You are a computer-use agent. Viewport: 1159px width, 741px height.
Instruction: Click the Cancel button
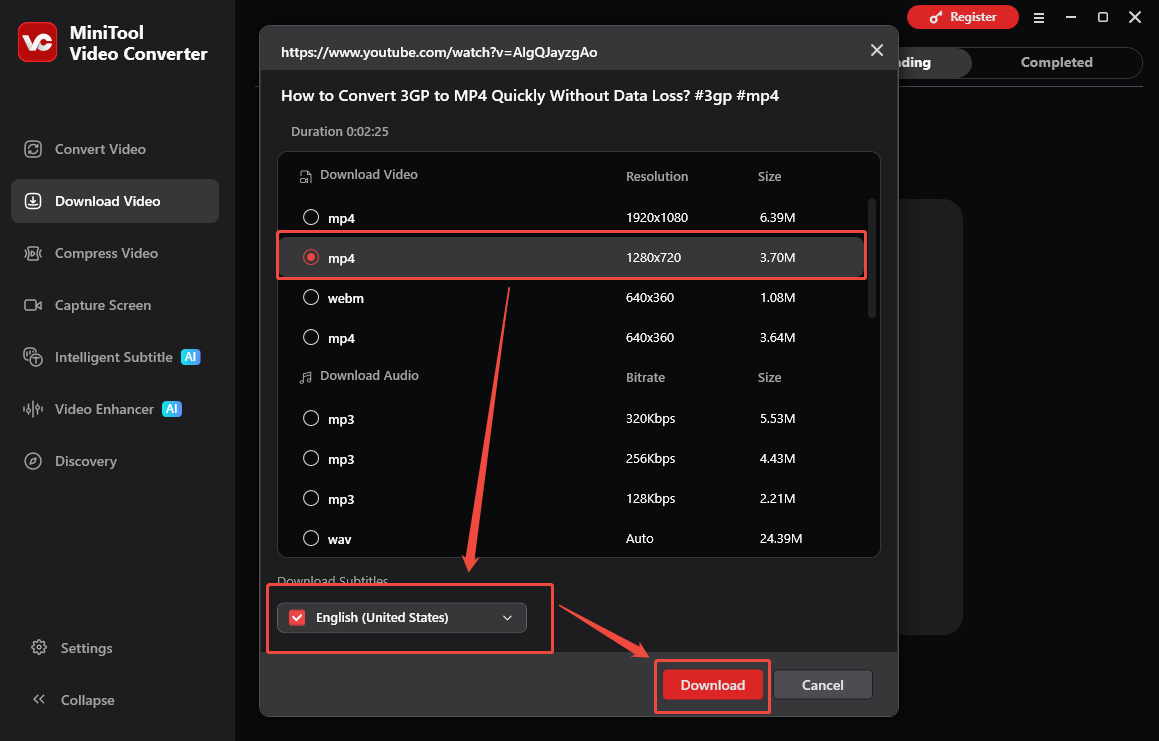[823, 686]
